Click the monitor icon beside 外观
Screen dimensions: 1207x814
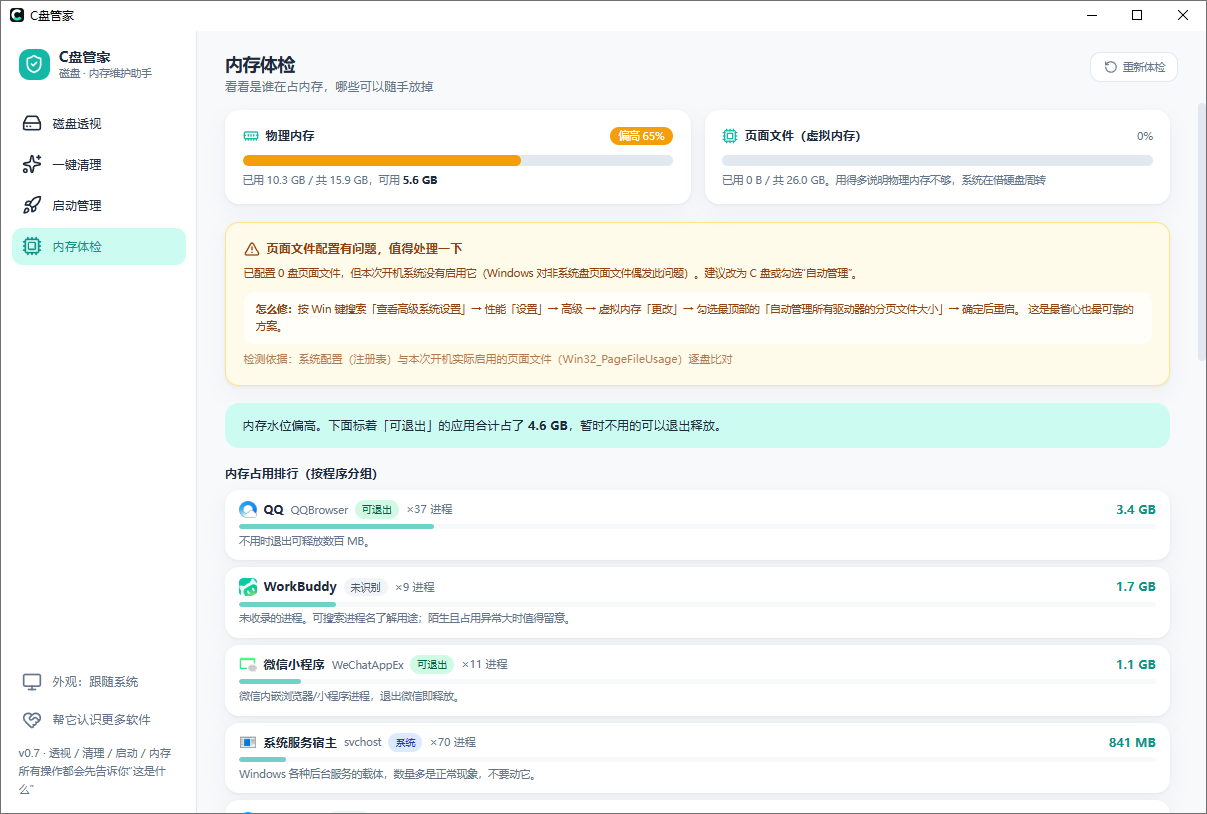32,681
